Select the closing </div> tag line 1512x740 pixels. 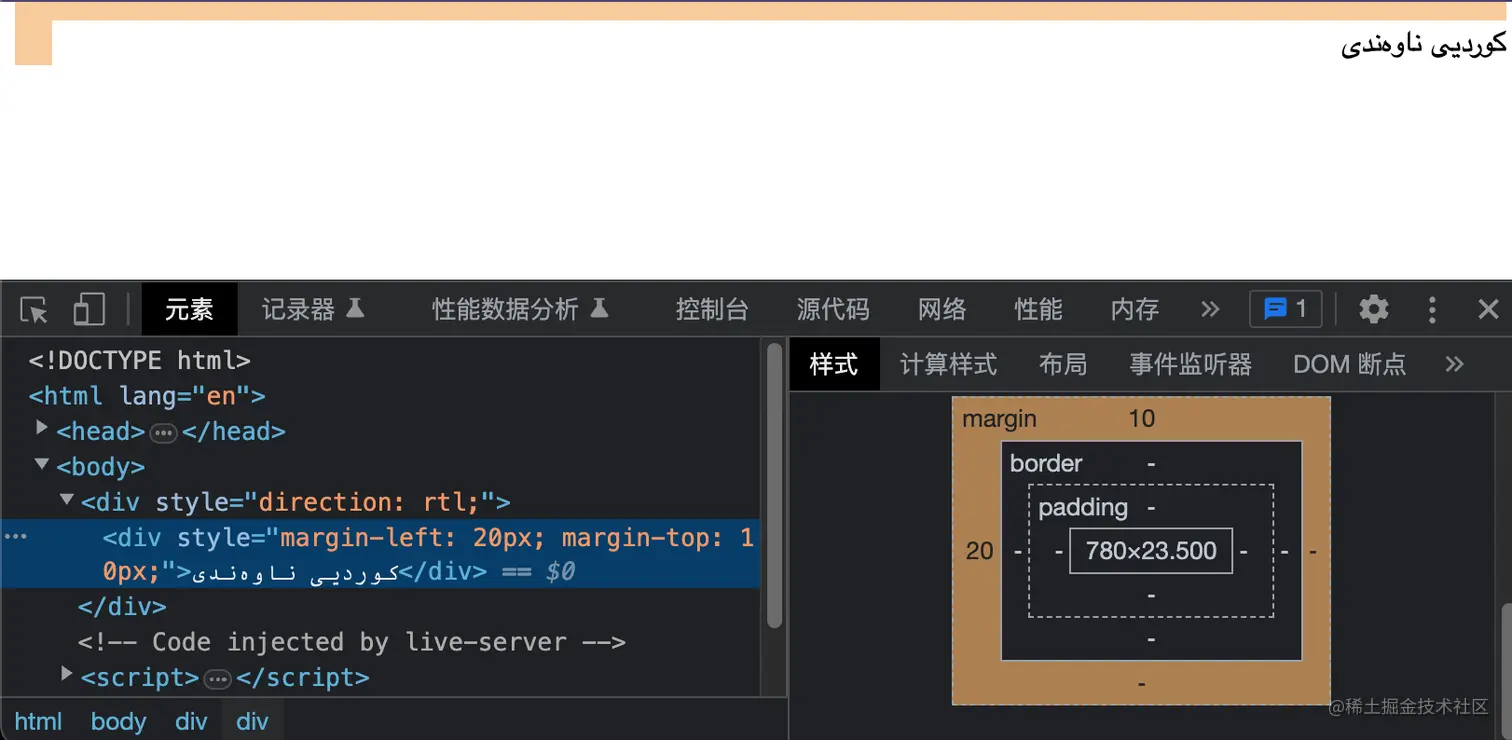[122, 607]
